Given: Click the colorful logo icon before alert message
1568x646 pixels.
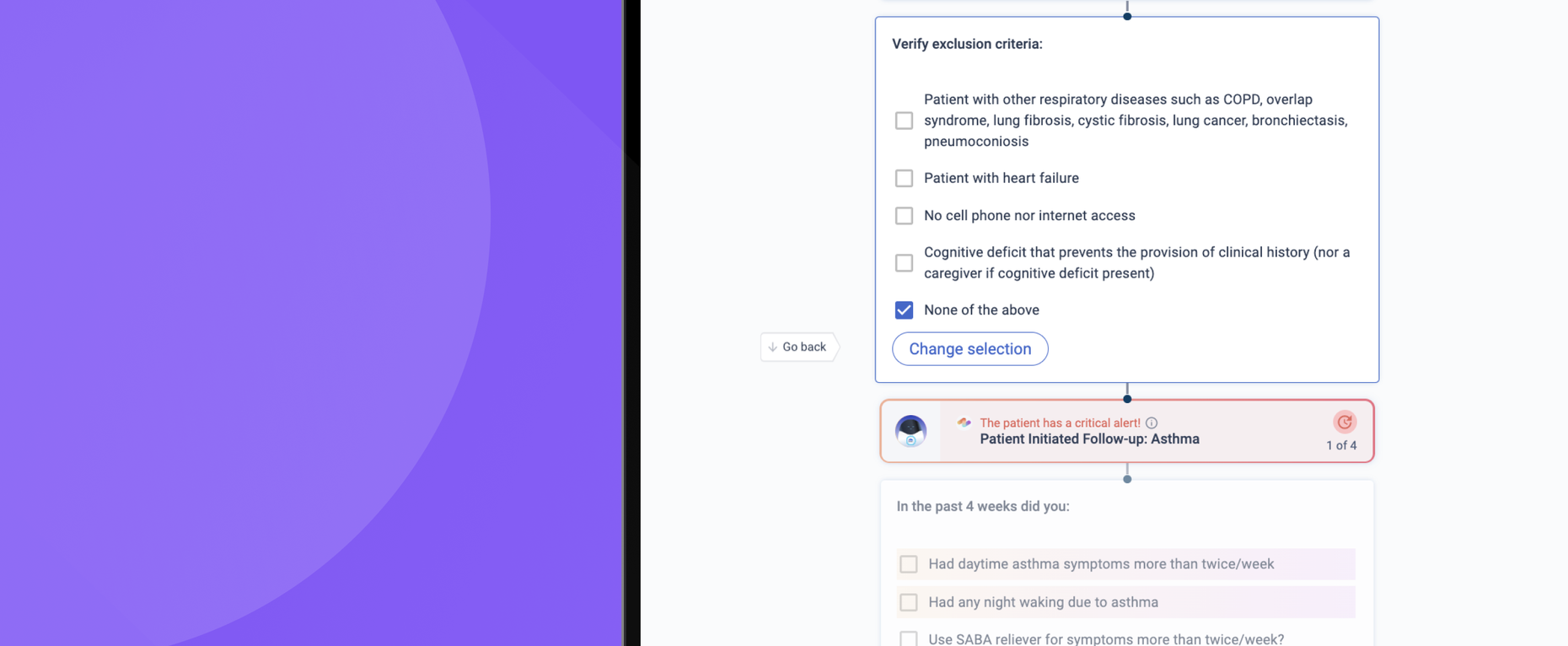Looking at the screenshot, I should coord(964,423).
